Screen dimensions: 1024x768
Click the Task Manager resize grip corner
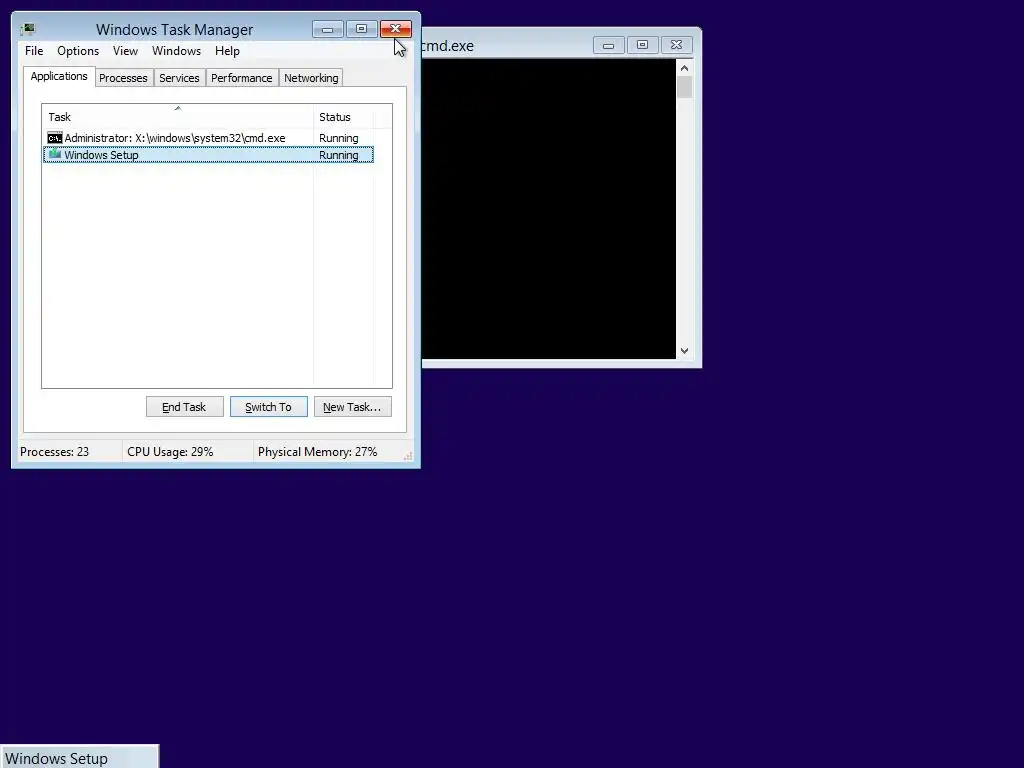click(408, 456)
